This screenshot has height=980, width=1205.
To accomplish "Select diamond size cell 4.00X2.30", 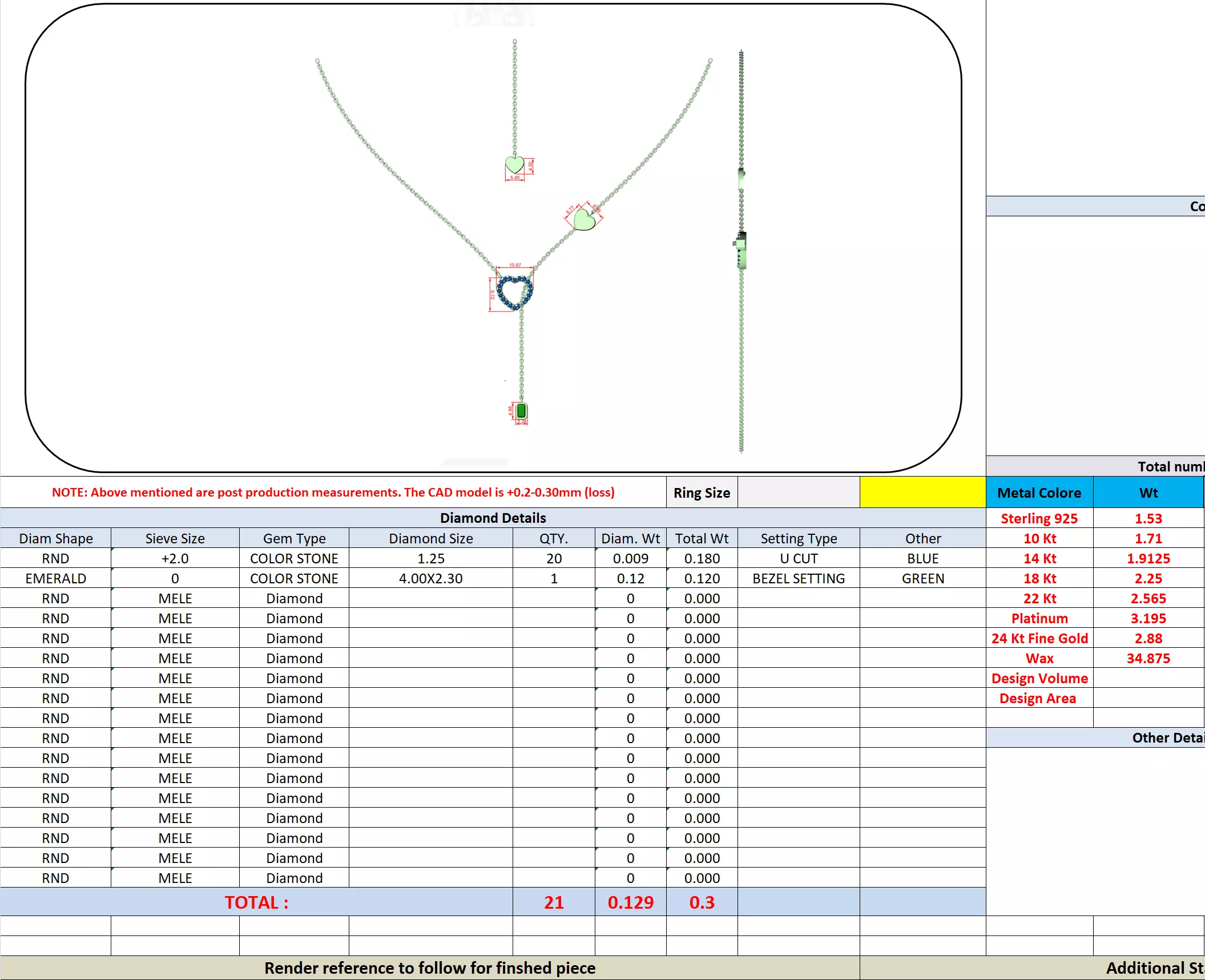I will 430,578.
